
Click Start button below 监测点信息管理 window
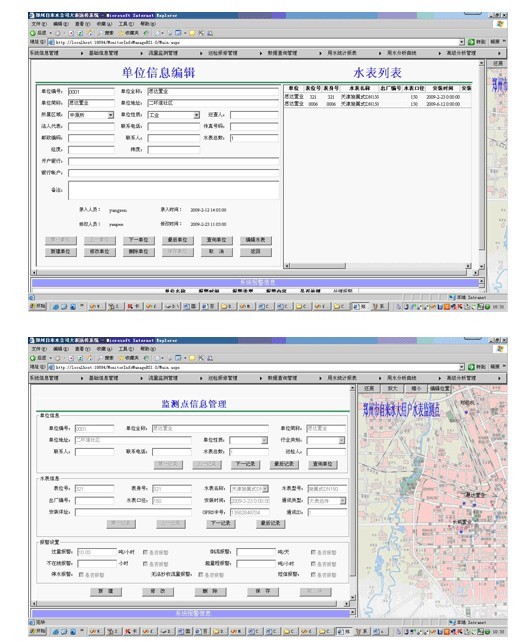(38, 631)
